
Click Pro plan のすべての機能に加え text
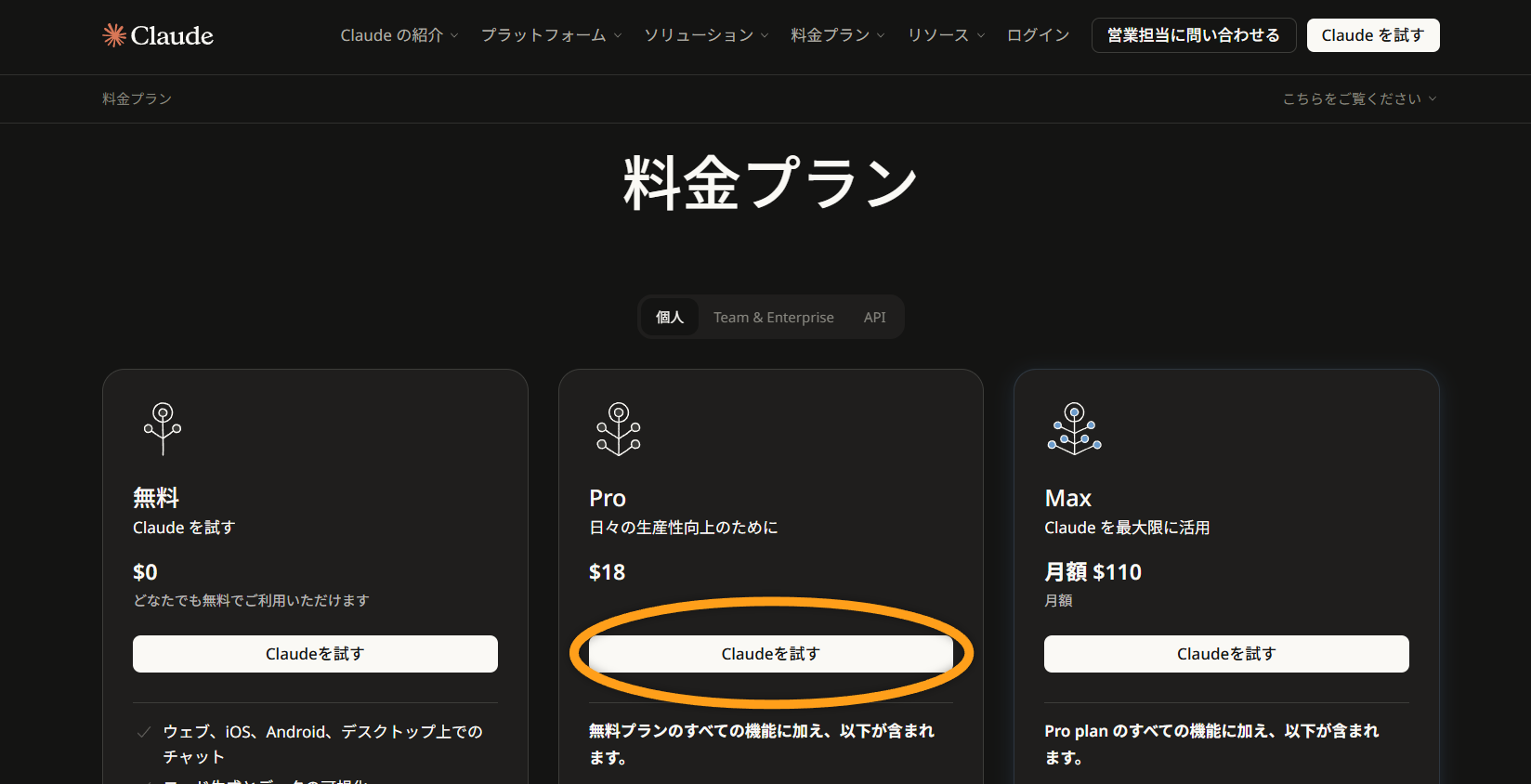1211,744
